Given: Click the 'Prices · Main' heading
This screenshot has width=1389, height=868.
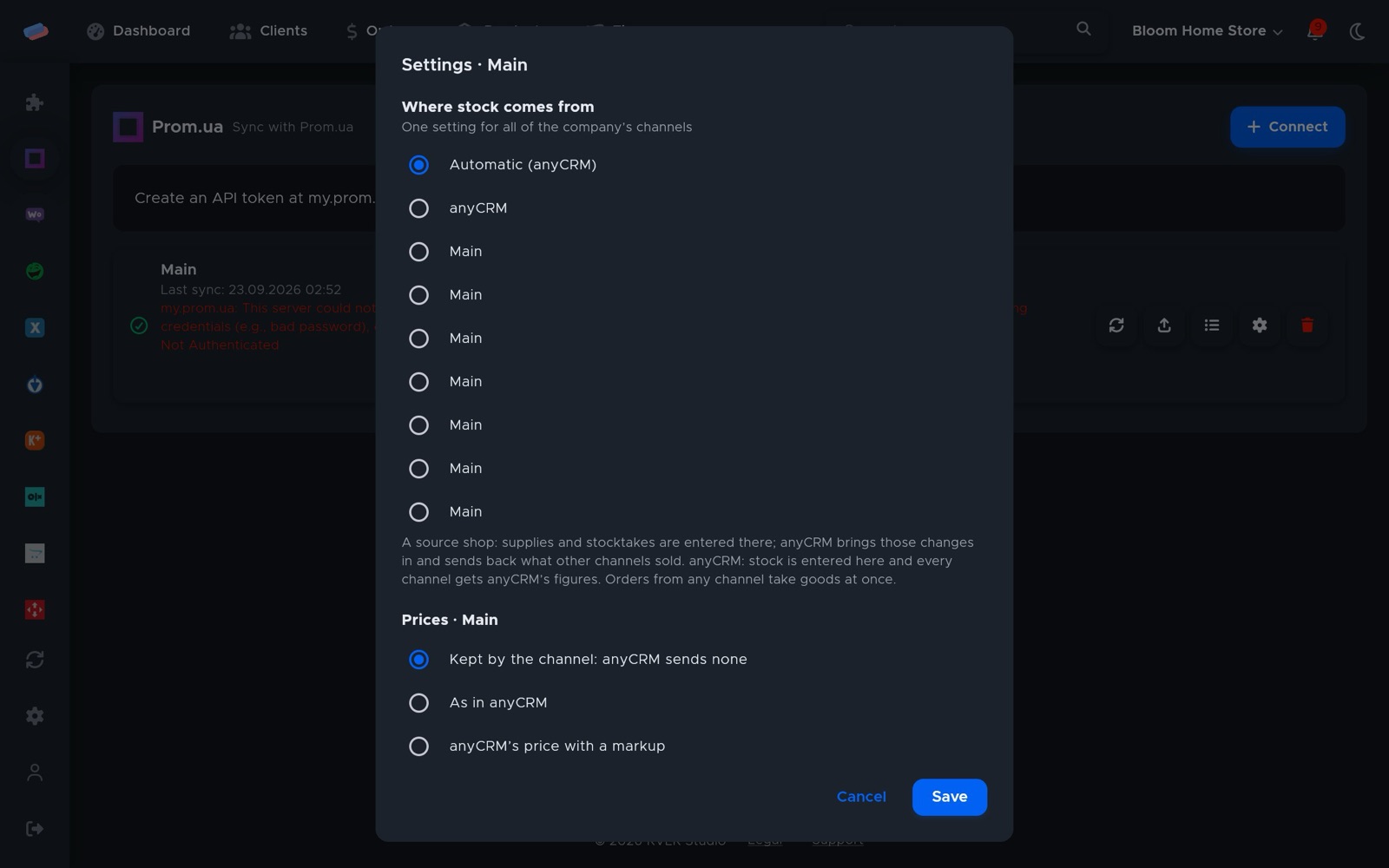Looking at the screenshot, I should pos(450,620).
